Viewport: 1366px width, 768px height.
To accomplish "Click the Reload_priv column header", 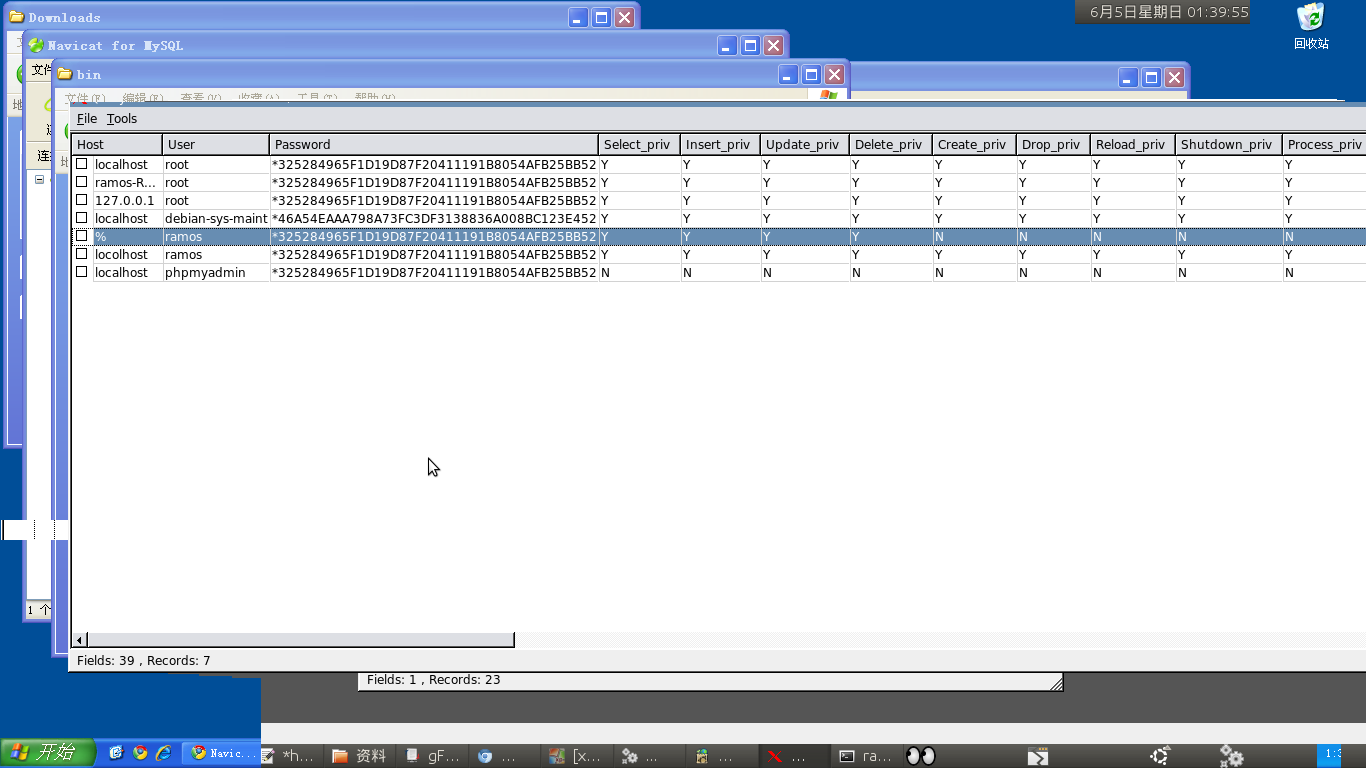I will click(1133, 144).
